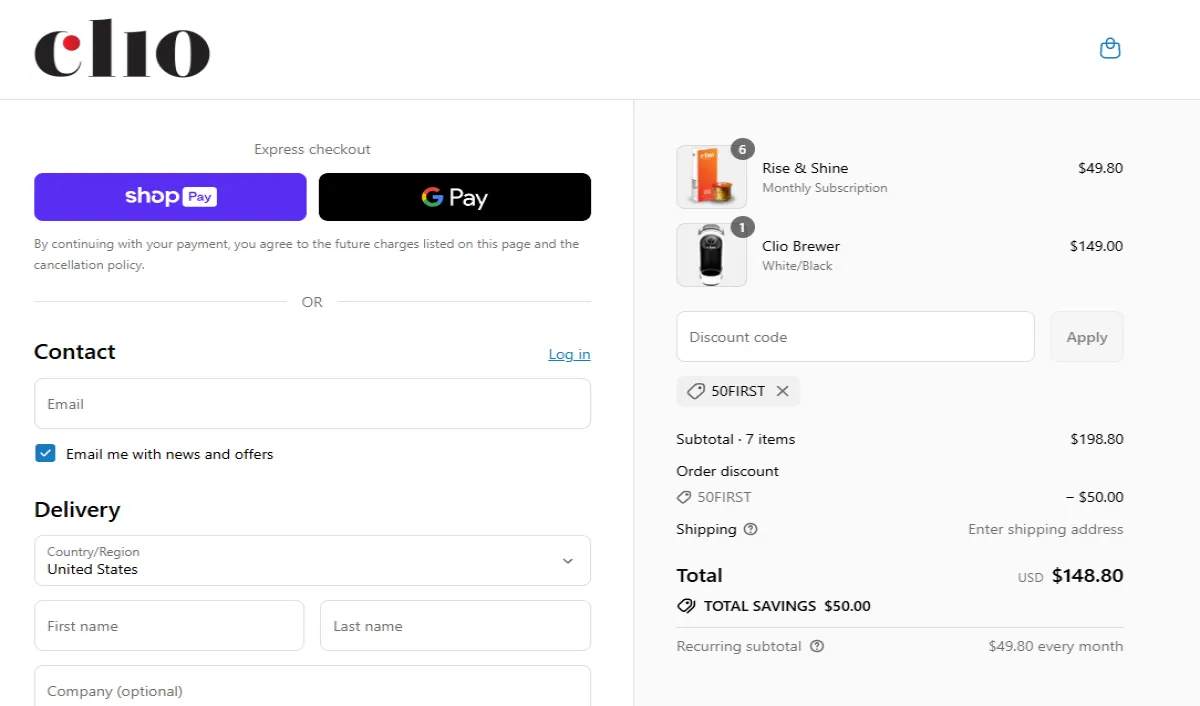1200x706 pixels.
Task: Click the Shipping help question icon
Action: tap(751, 529)
